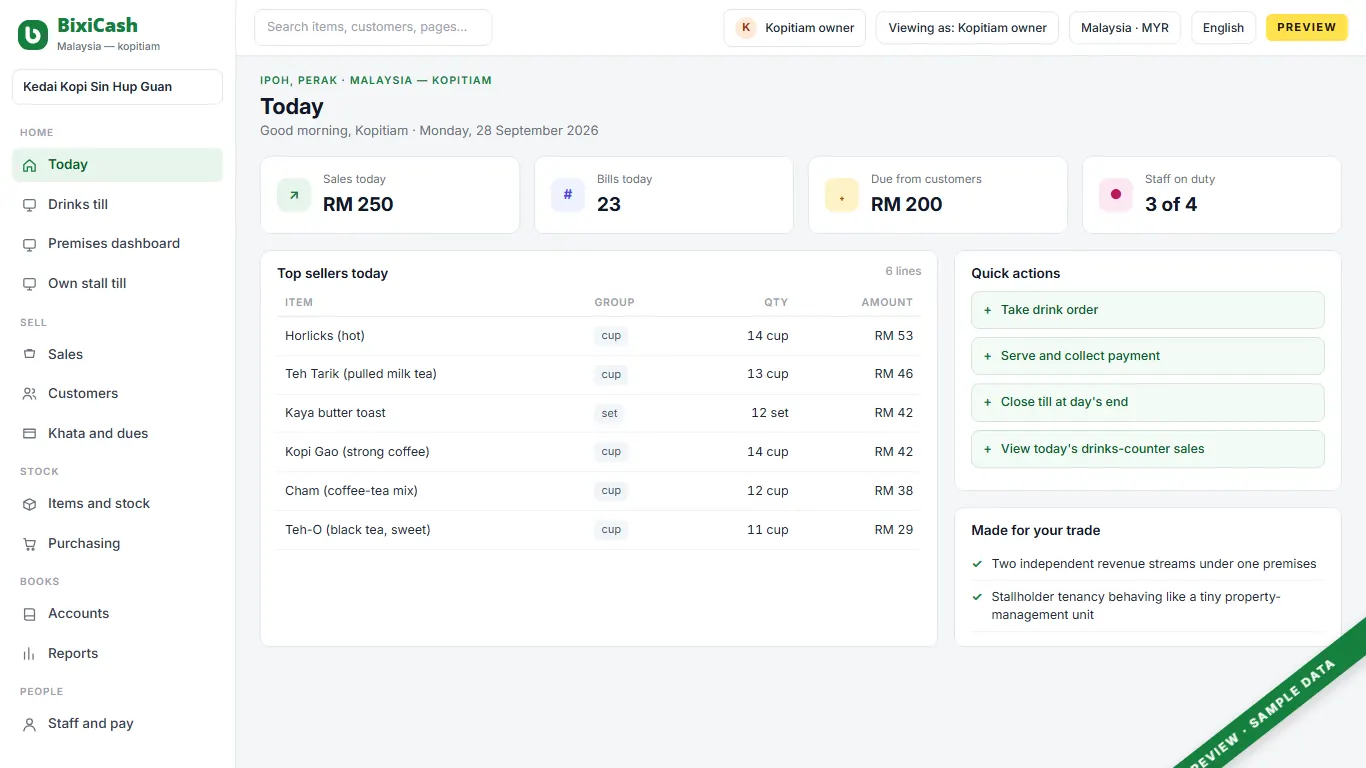Click the yellow PREVIEW button
Viewport: 1366px width, 768px height.
click(x=1307, y=28)
